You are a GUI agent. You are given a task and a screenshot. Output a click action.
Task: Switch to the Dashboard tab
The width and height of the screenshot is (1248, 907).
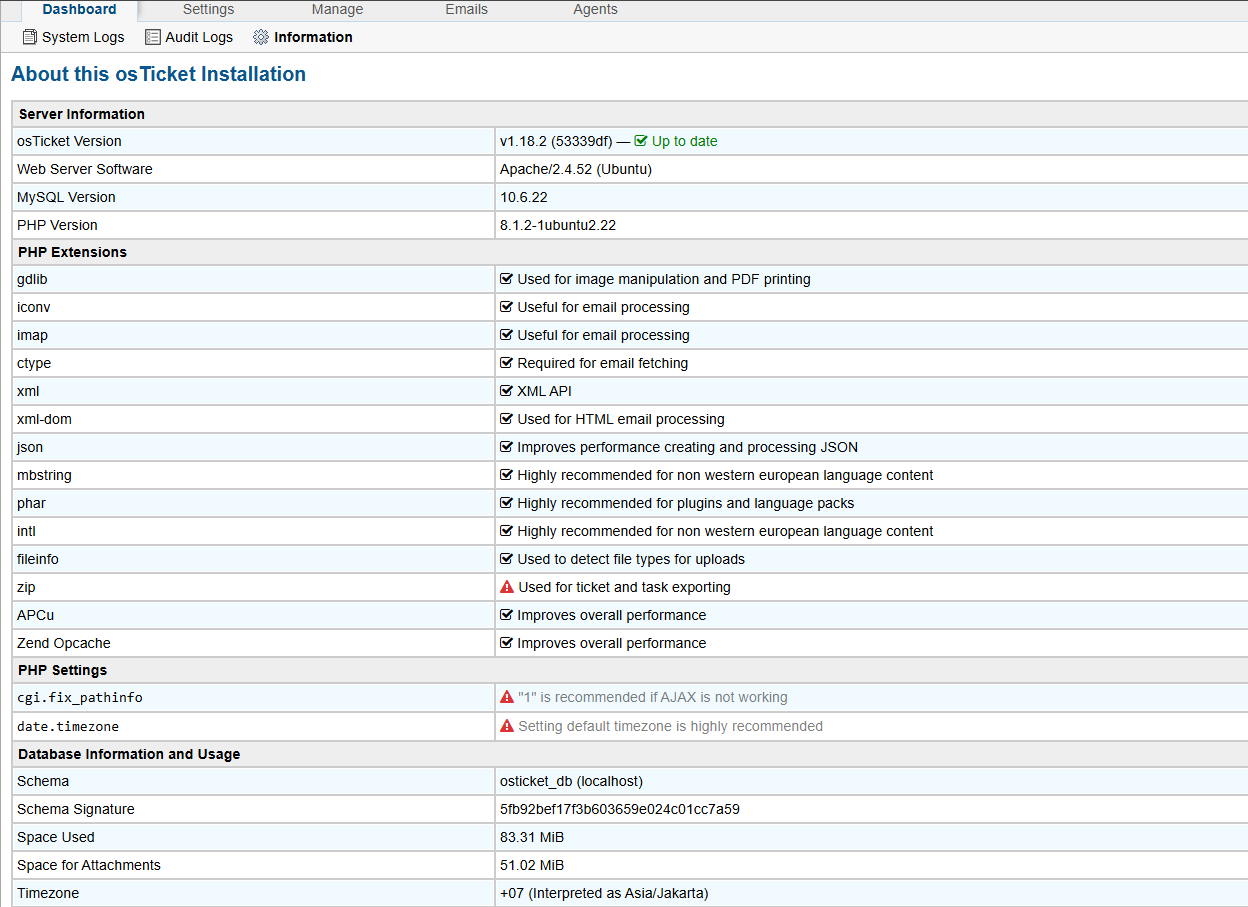click(79, 10)
